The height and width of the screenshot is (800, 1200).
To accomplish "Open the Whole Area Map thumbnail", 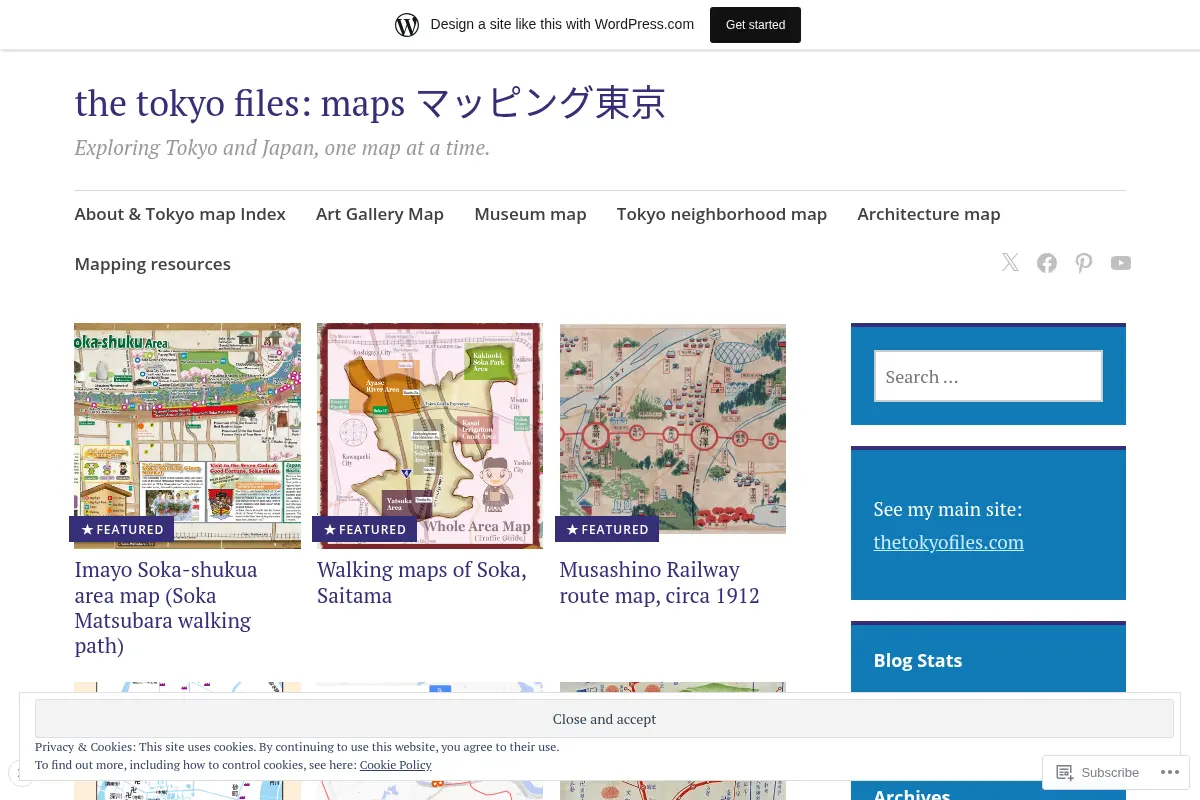I will [x=430, y=436].
